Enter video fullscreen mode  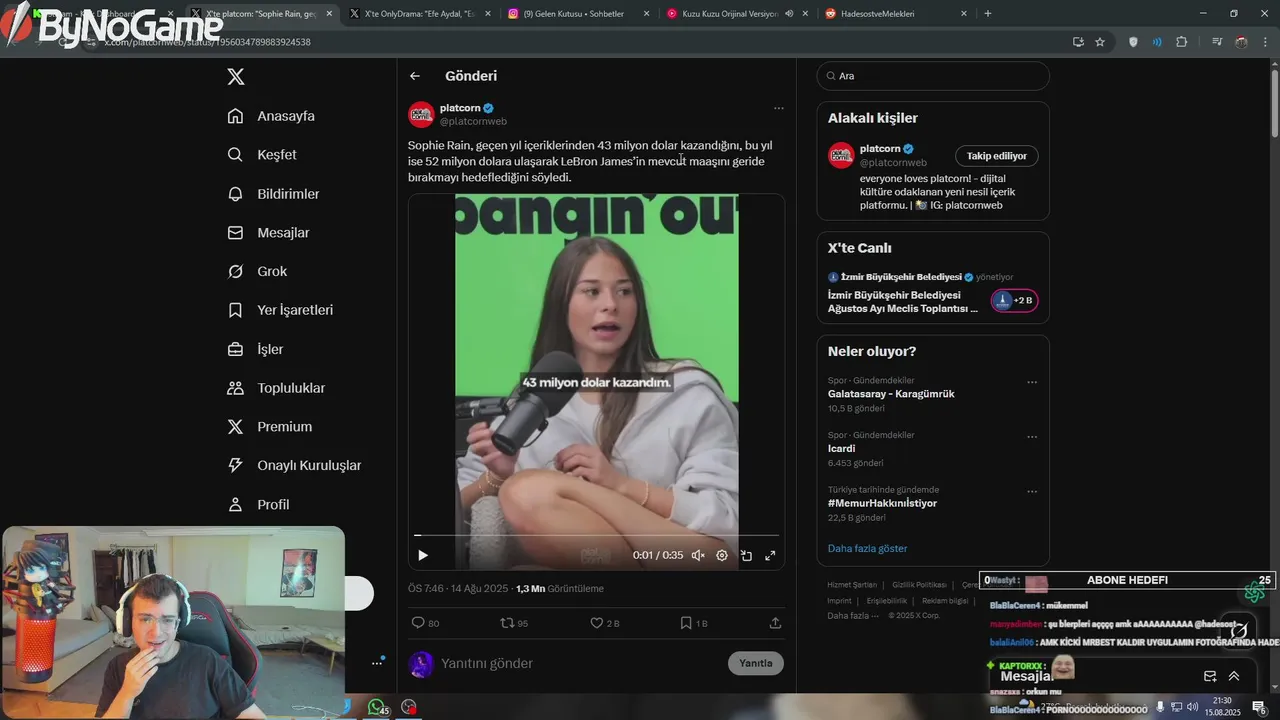click(x=770, y=555)
